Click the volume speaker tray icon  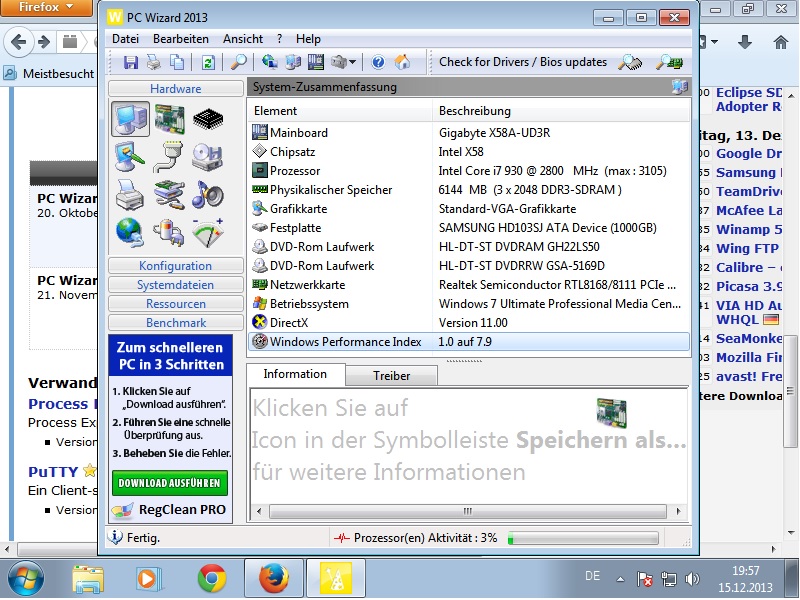(692, 579)
